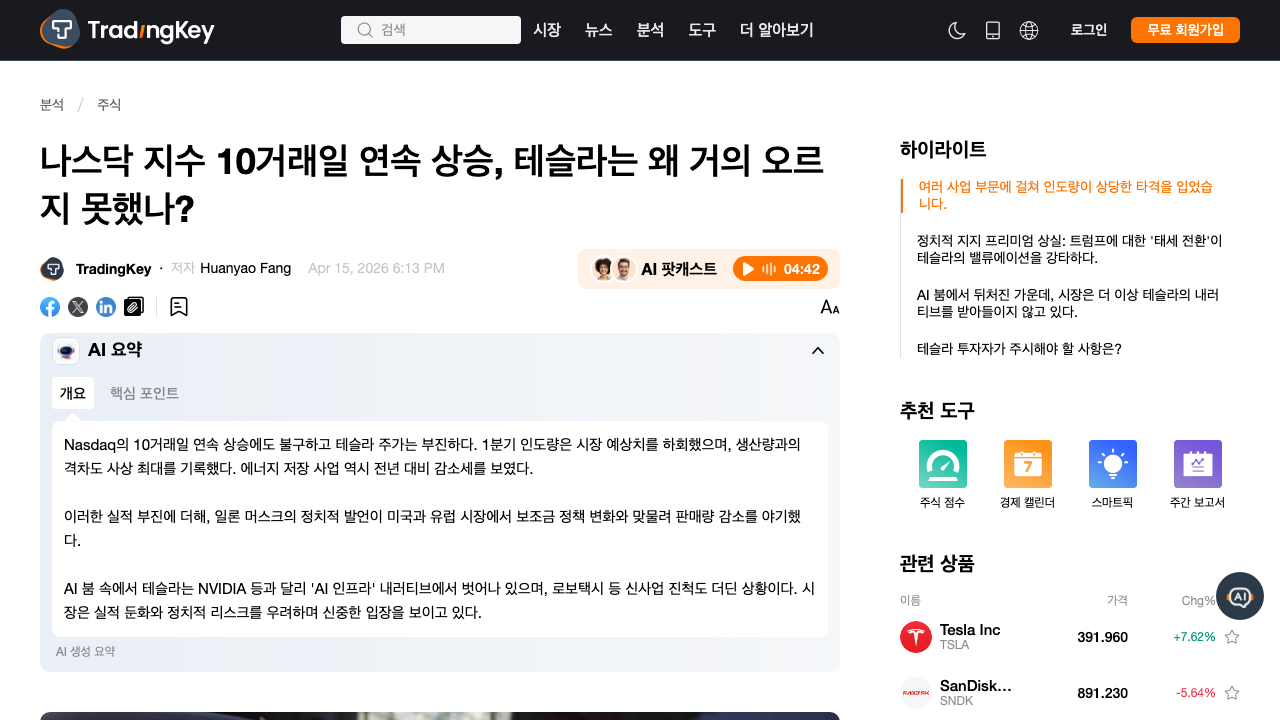Open the 주식 점수 tool
Viewport: 1280px width, 720px height.
(943, 475)
